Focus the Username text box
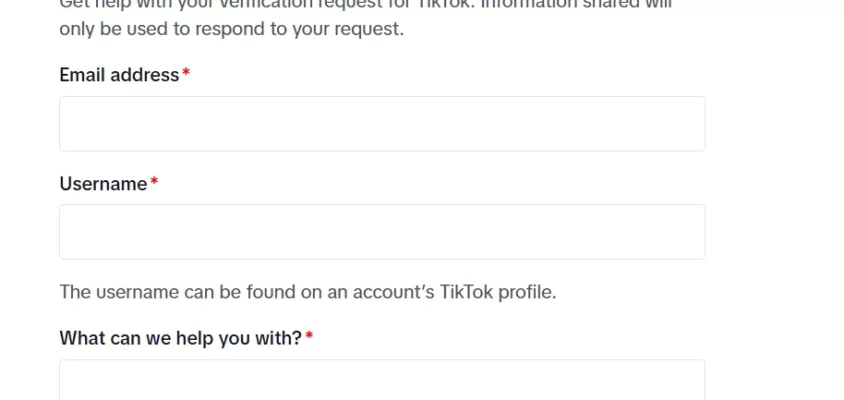This screenshot has height=400, width=844. [x=382, y=232]
